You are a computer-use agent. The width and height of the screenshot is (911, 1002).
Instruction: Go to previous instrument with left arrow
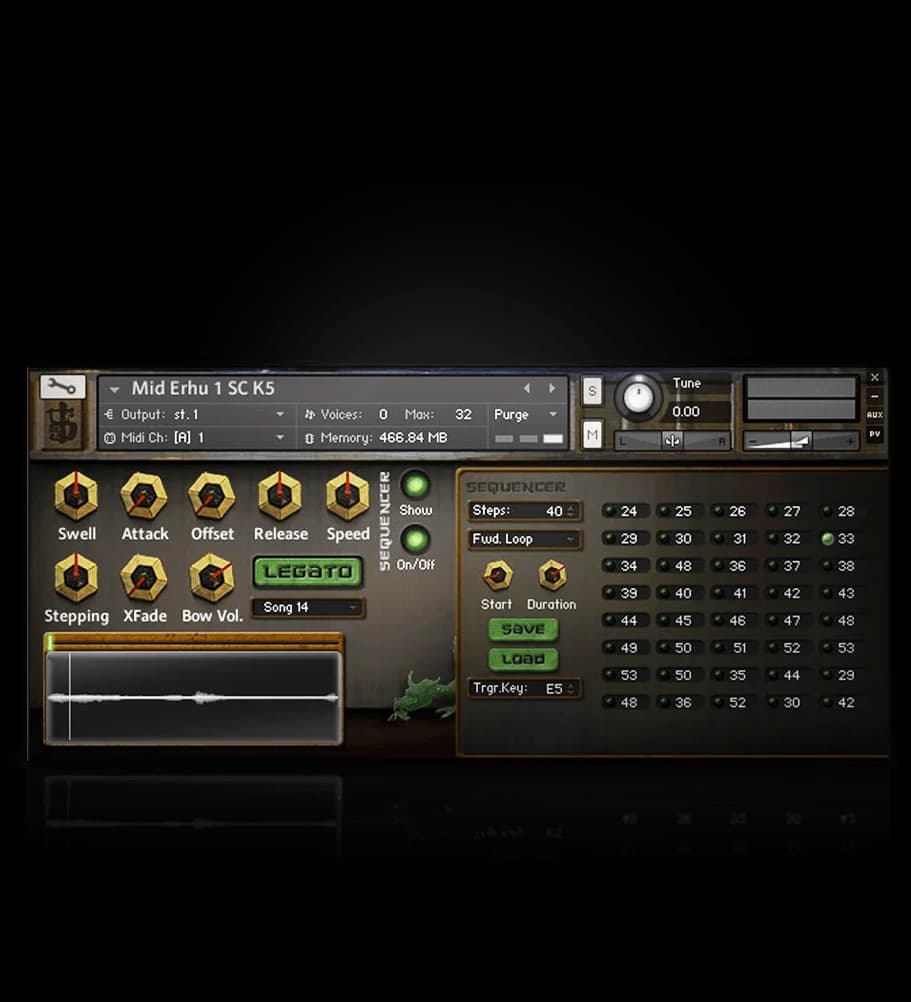528,388
